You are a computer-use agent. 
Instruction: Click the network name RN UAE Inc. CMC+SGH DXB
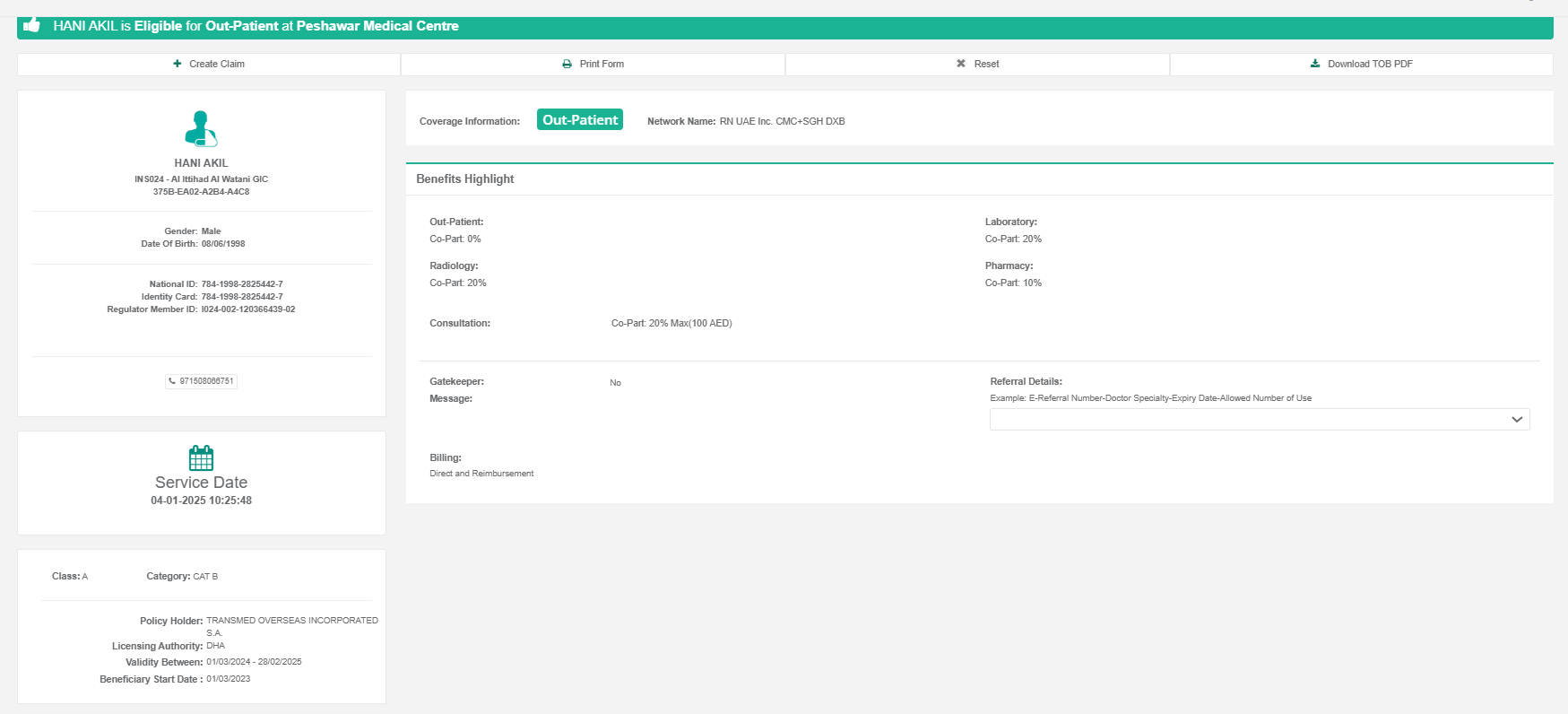point(782,121)
